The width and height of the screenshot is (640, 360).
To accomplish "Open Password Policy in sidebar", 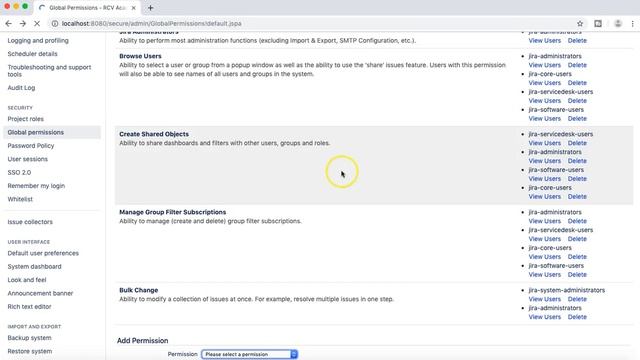I will (31, 146).
